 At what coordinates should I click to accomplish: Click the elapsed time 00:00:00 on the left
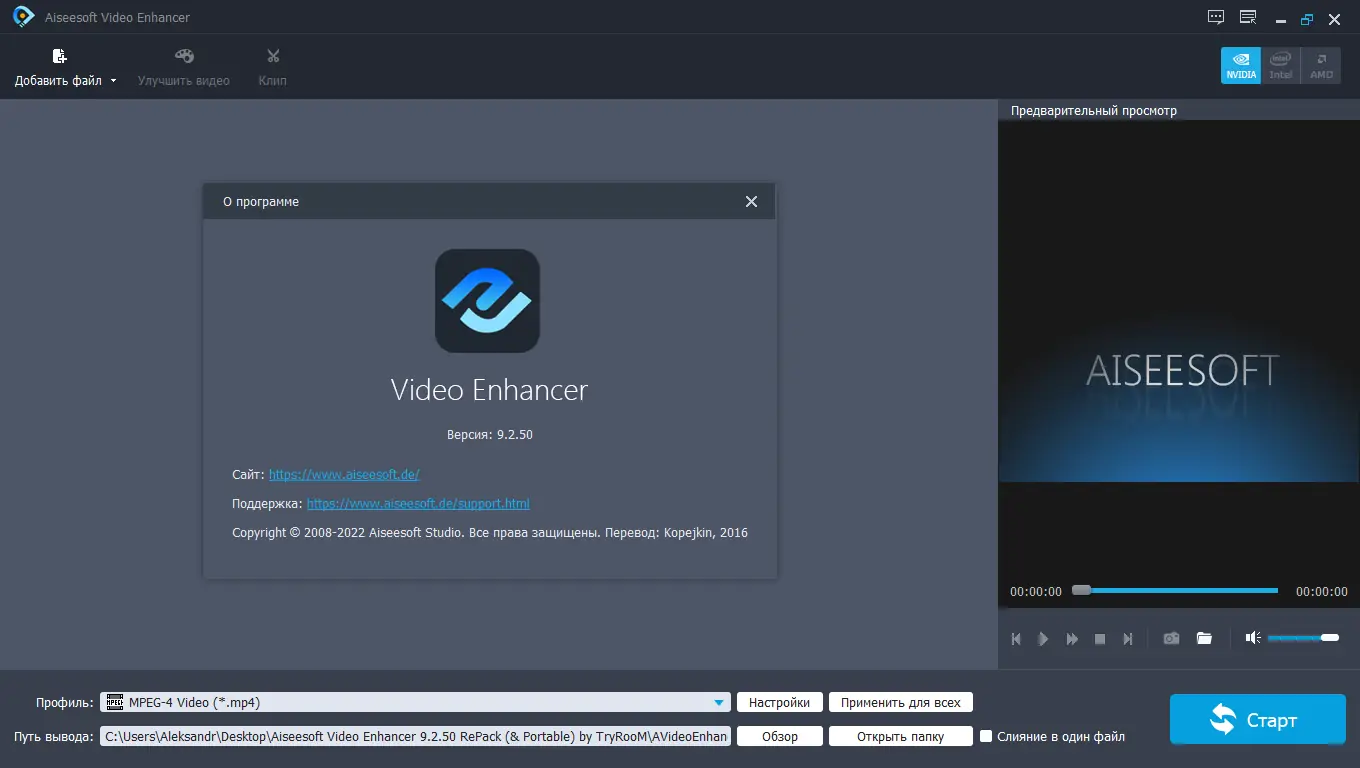coord(1036,592)
